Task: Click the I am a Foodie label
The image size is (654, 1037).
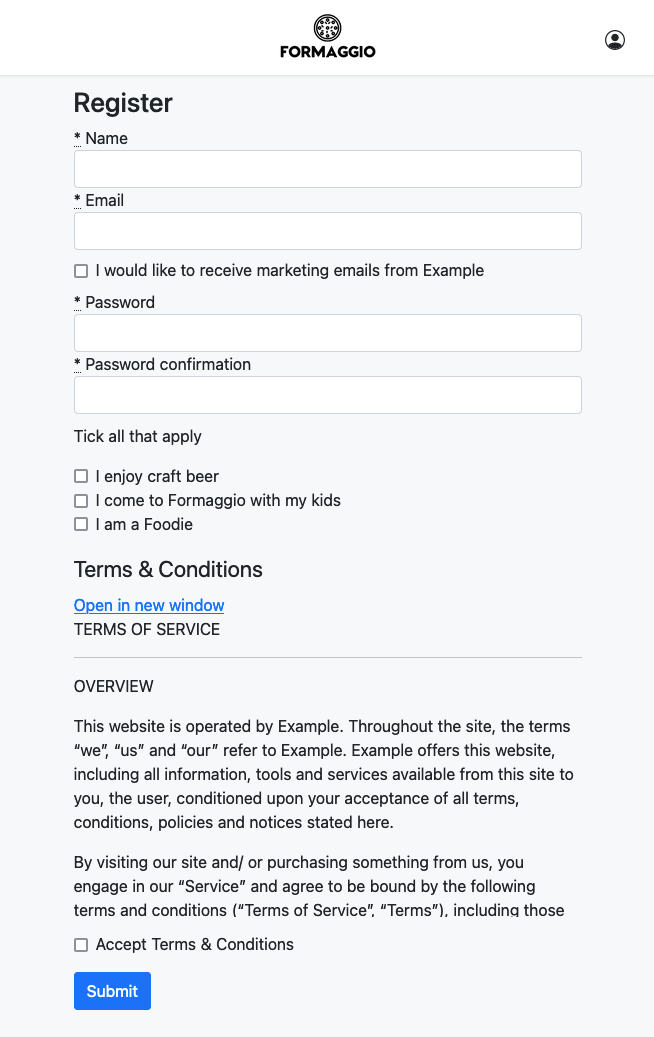Action: [x=144, y=524]
